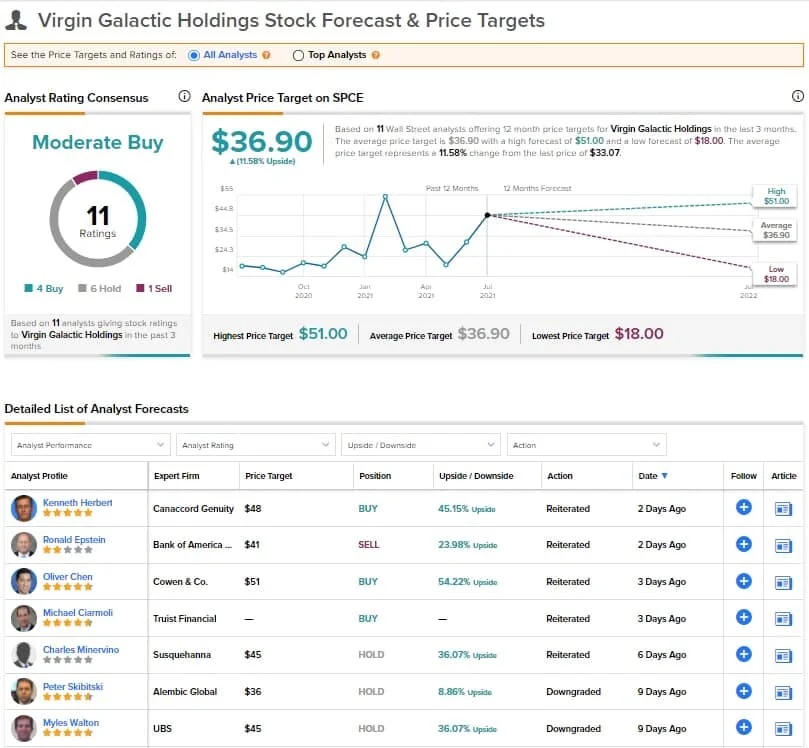Click the help icon next to Top Analysts

coord(376,55)
